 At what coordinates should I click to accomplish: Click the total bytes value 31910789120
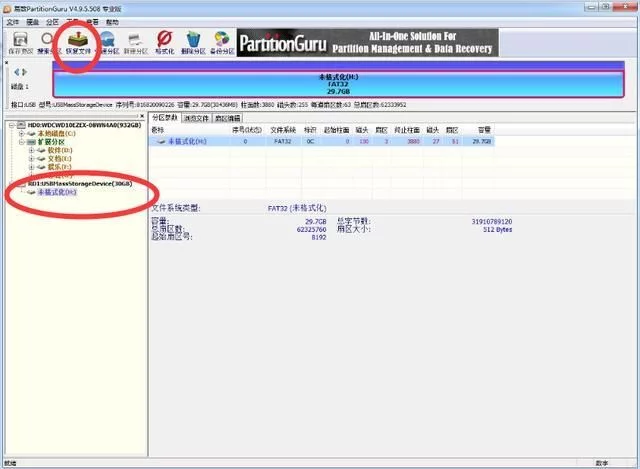(x=492, y=222)
